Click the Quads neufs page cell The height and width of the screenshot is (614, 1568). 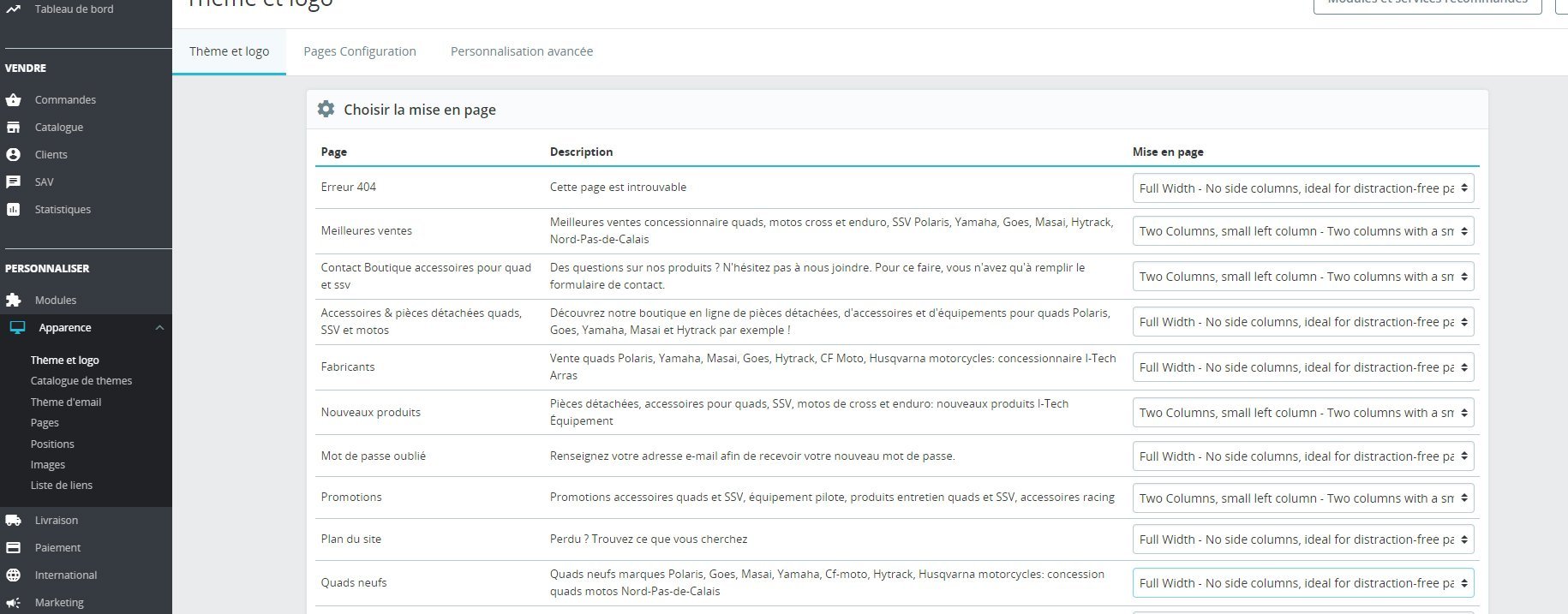(354, 583)
